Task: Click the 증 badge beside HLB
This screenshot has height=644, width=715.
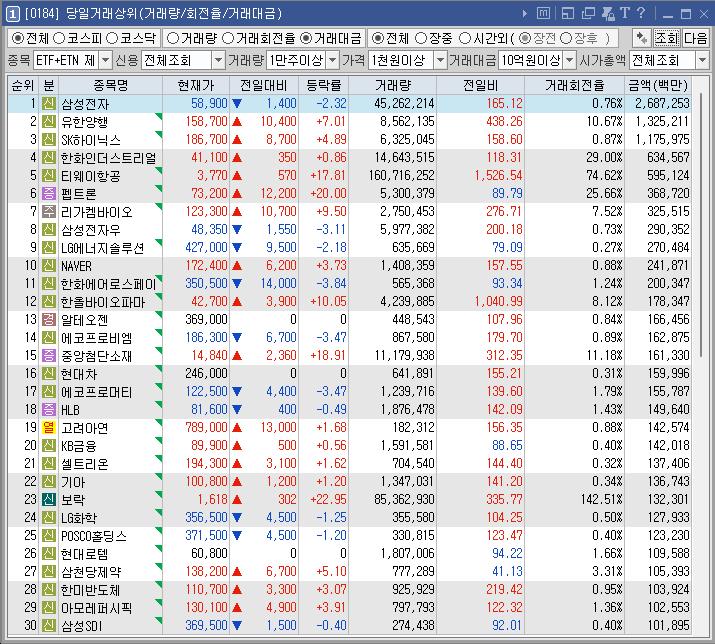Action: [x=48, y=410]
